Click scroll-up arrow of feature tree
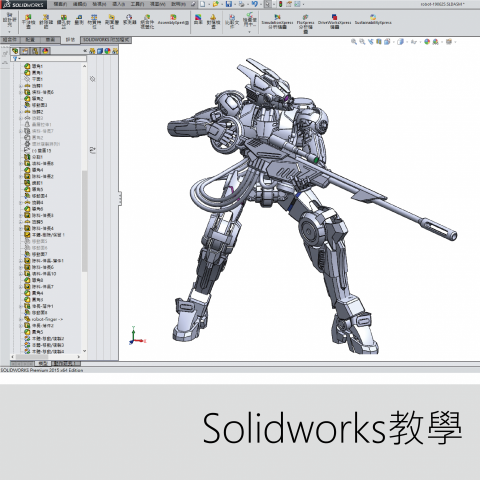This screenshot has width=480, height=480. point(84,66)
